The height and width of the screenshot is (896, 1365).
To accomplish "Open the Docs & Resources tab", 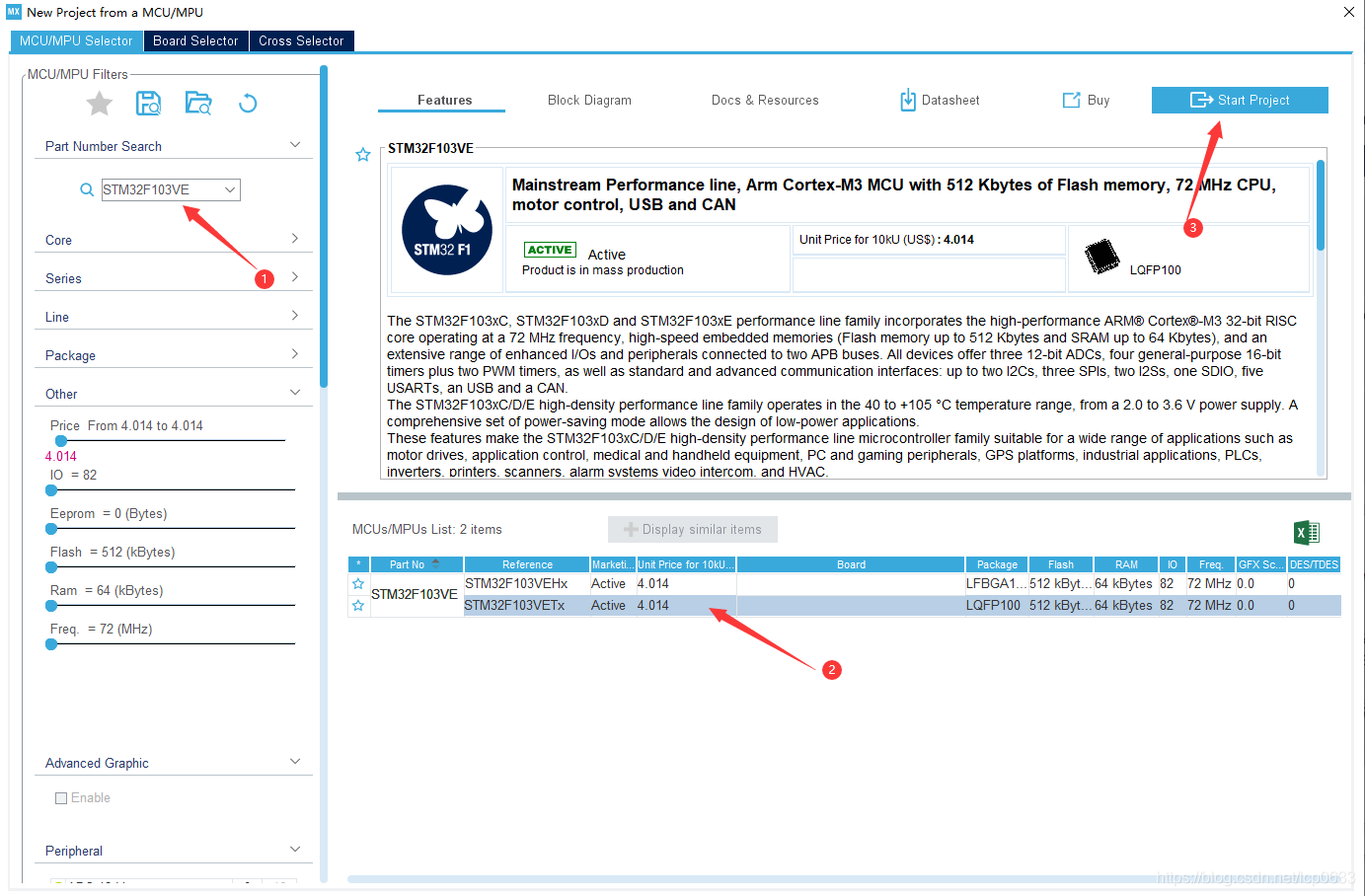I will 765,100.
